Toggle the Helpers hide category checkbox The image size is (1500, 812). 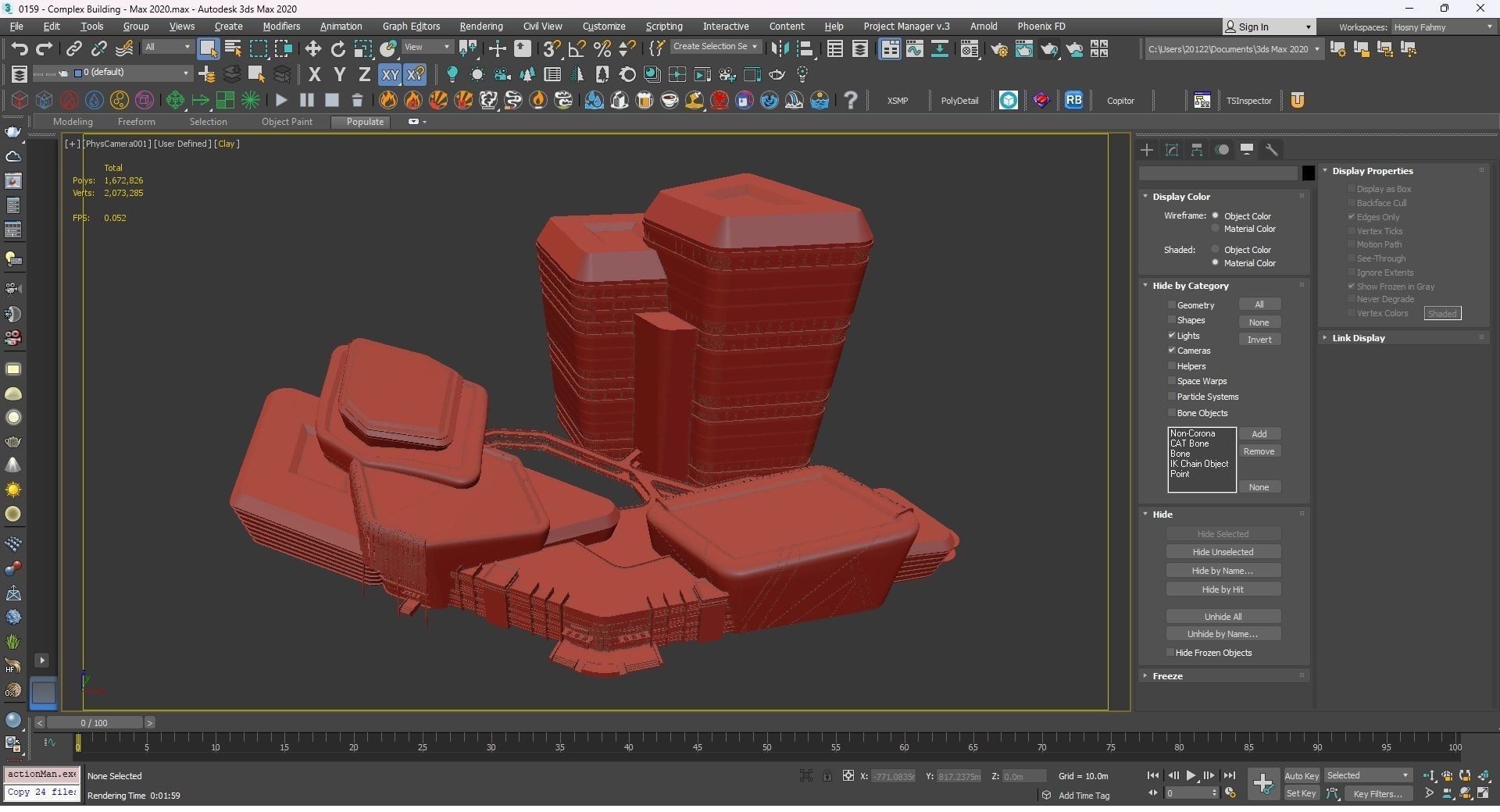click(1171, 366)
